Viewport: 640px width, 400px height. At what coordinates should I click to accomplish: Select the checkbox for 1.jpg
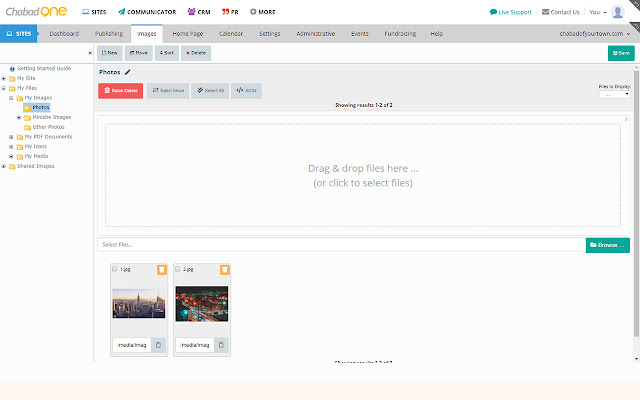pos(115,269)
